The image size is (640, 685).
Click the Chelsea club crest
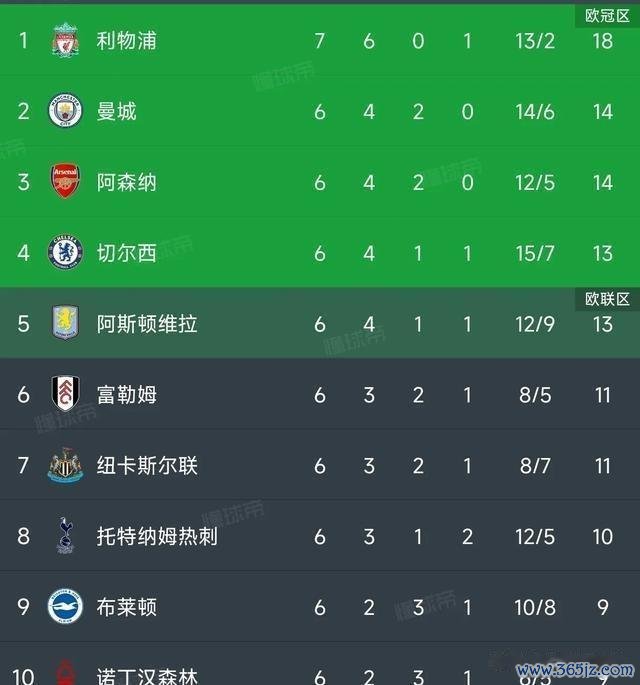click(x=65, y=252)
